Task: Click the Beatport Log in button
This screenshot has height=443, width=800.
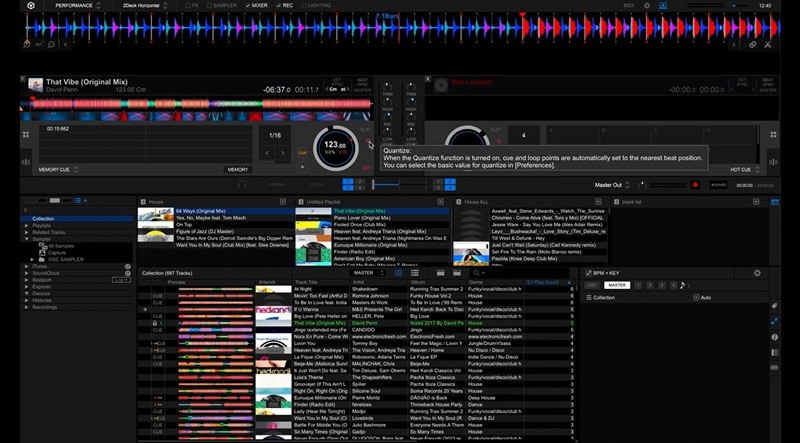Action: pos(121,280)
